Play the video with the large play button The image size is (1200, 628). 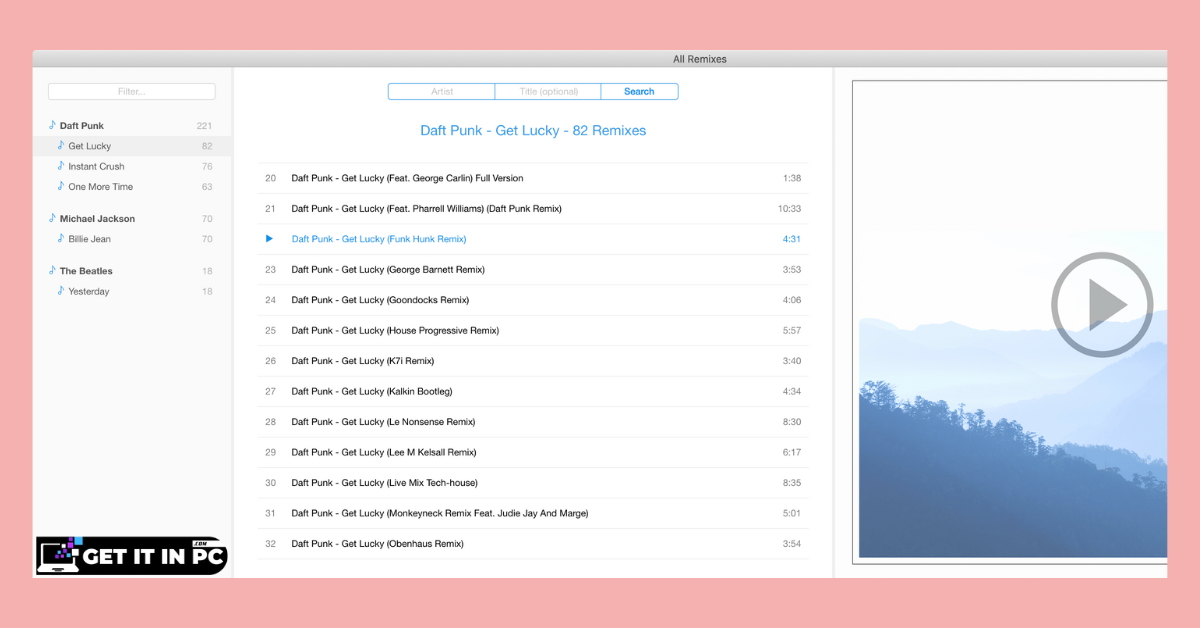click(1102, 304)
